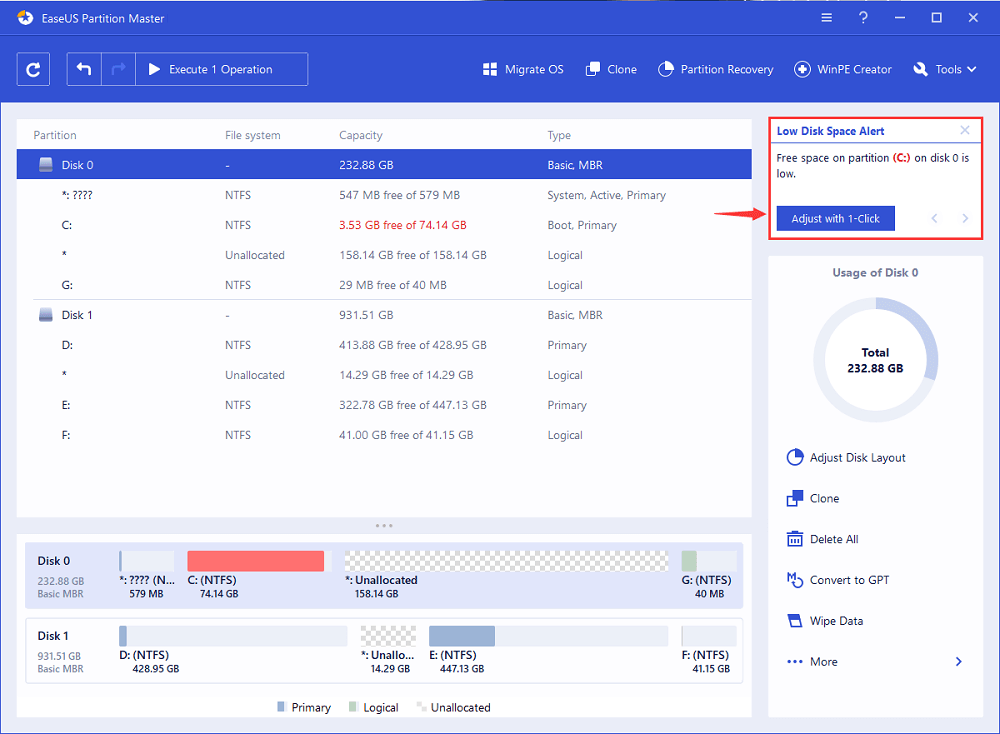Select the C: partition row in the list
The height and width of the screenshot is (734, 1000).
[x=384, y=225]
